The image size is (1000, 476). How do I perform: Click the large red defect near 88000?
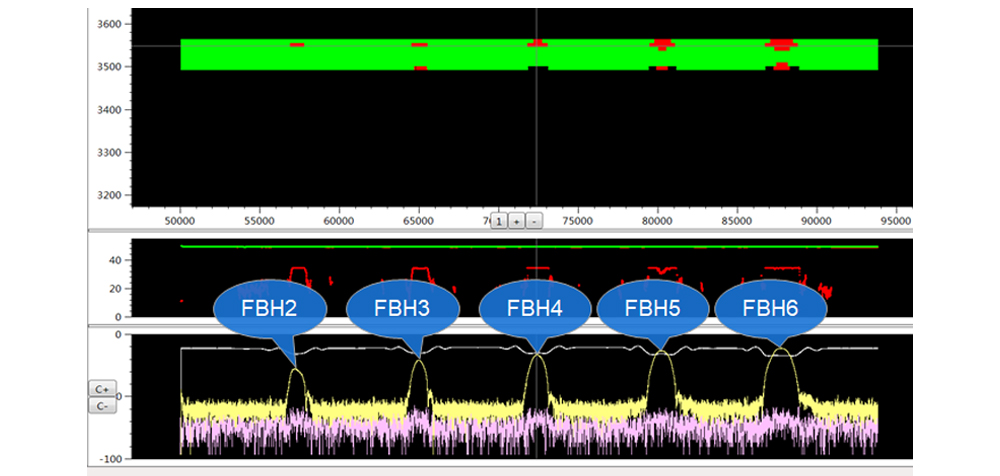pos(782,44)
